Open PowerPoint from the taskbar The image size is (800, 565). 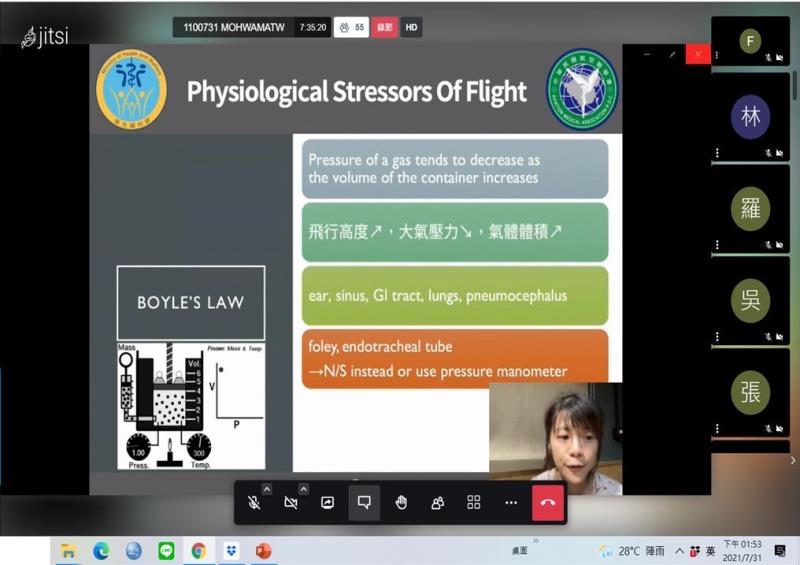[x=264, y=551]
